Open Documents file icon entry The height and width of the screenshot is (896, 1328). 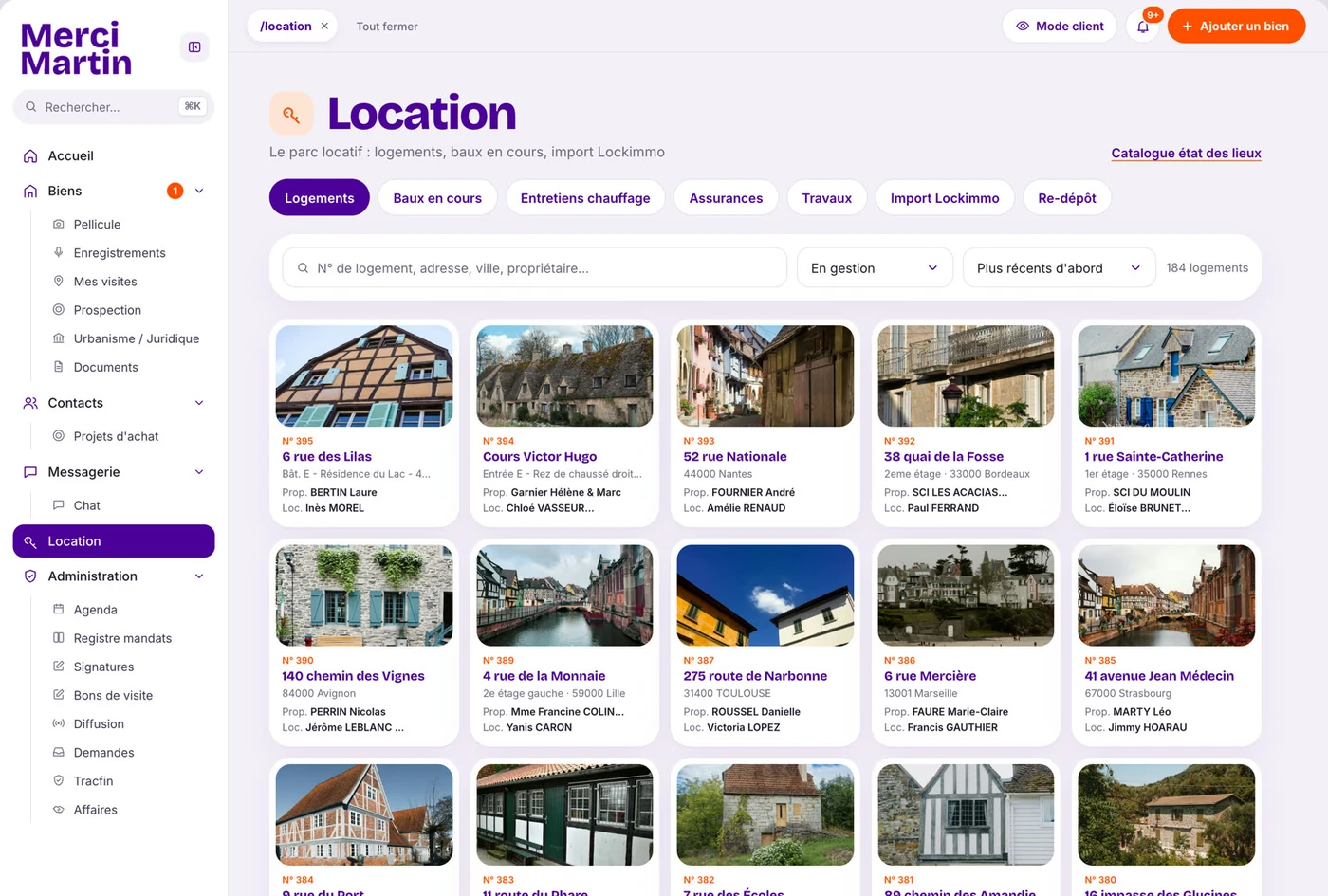click(59, 366)
